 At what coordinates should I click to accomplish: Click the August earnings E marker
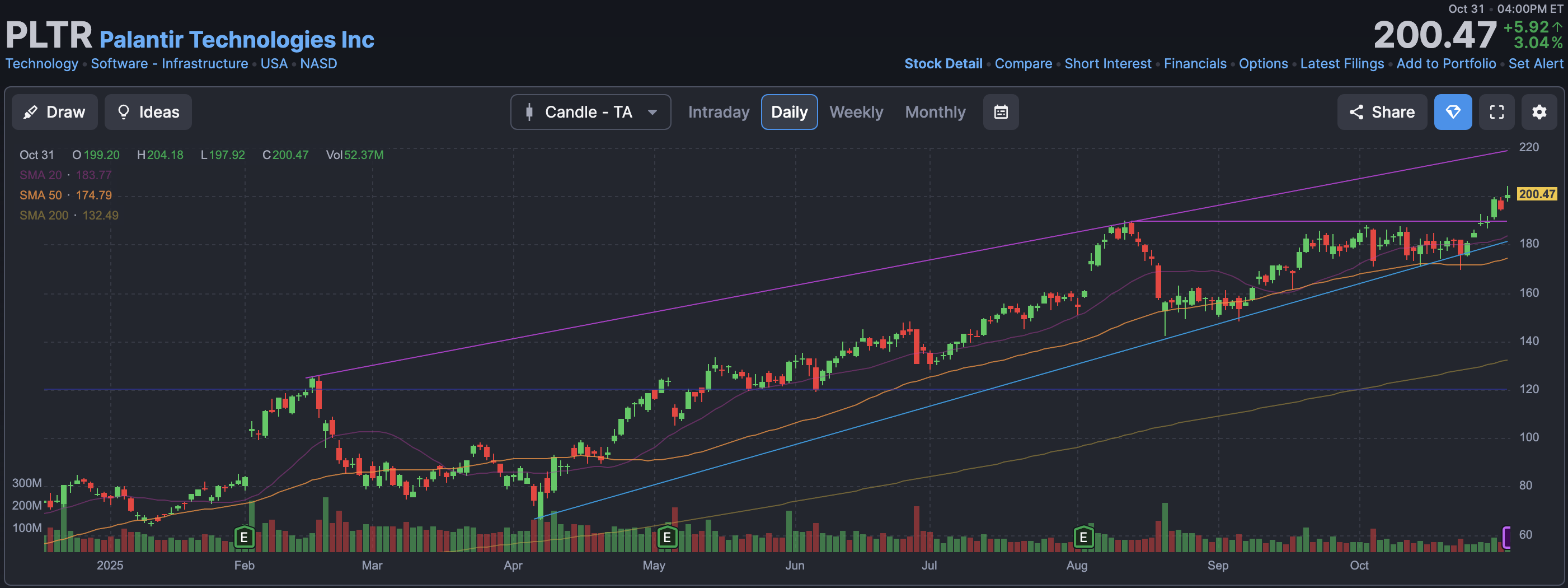(1083, 538)
